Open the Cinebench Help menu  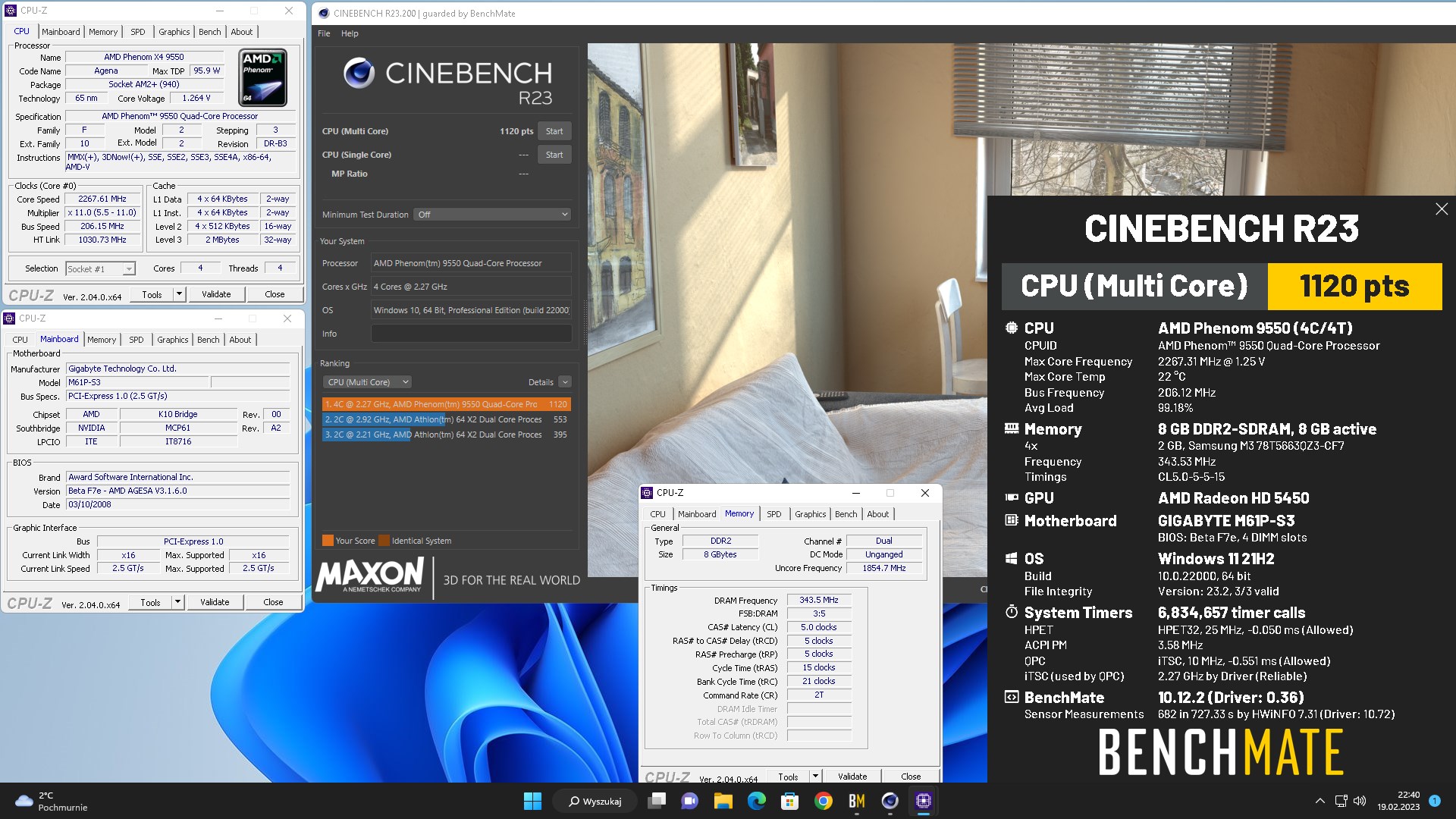[x=350, y=33]
